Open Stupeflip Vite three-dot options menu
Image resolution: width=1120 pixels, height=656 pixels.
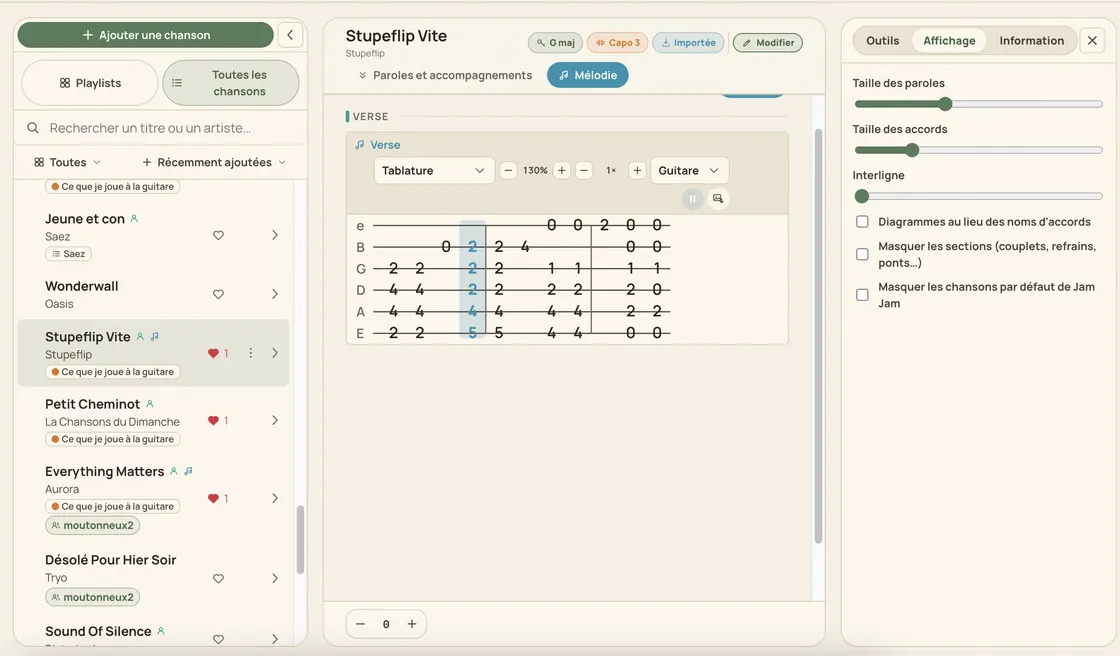(x=251, y=353)
